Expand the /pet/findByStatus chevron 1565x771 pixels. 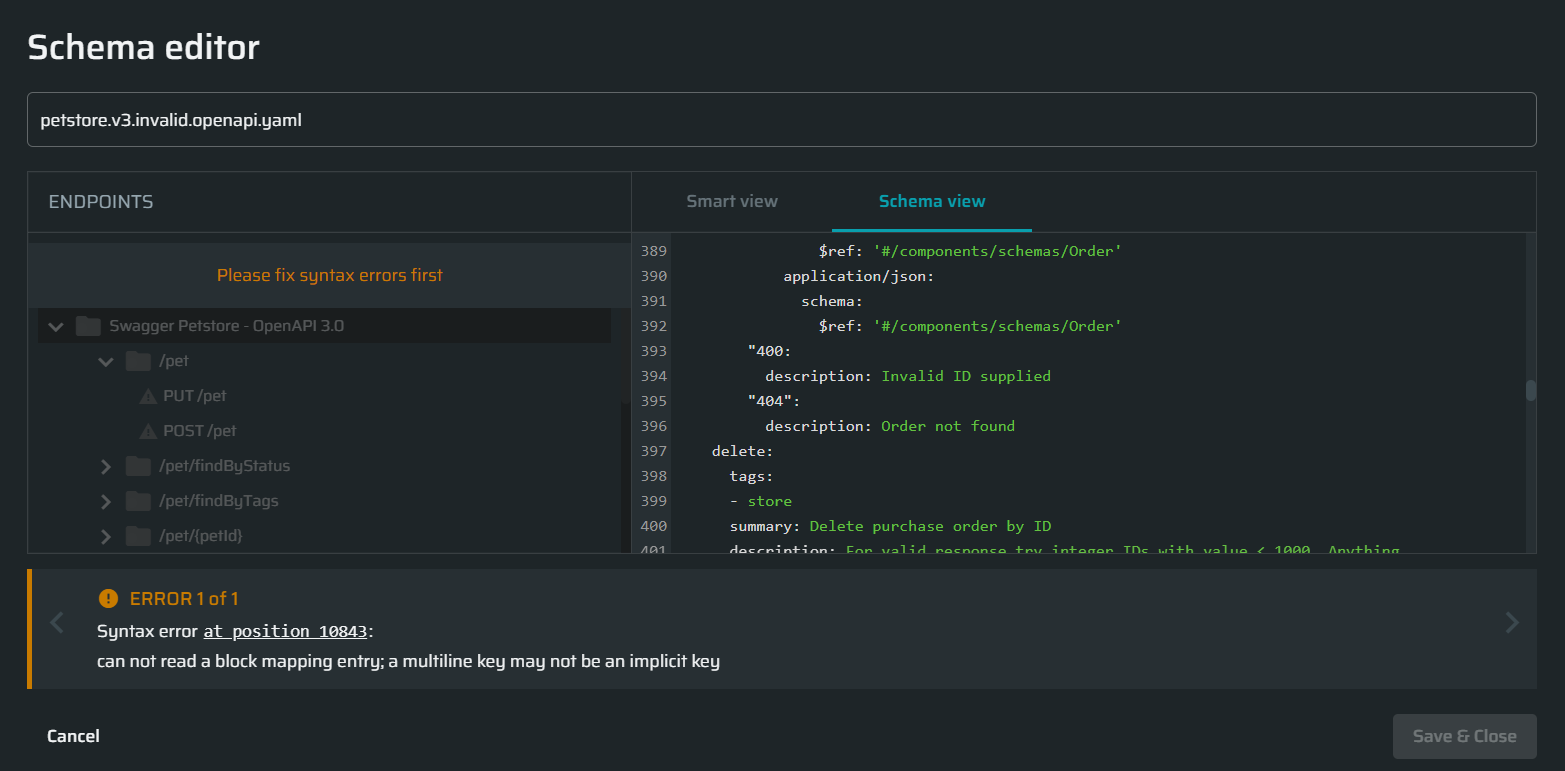(x=106, y=466)
